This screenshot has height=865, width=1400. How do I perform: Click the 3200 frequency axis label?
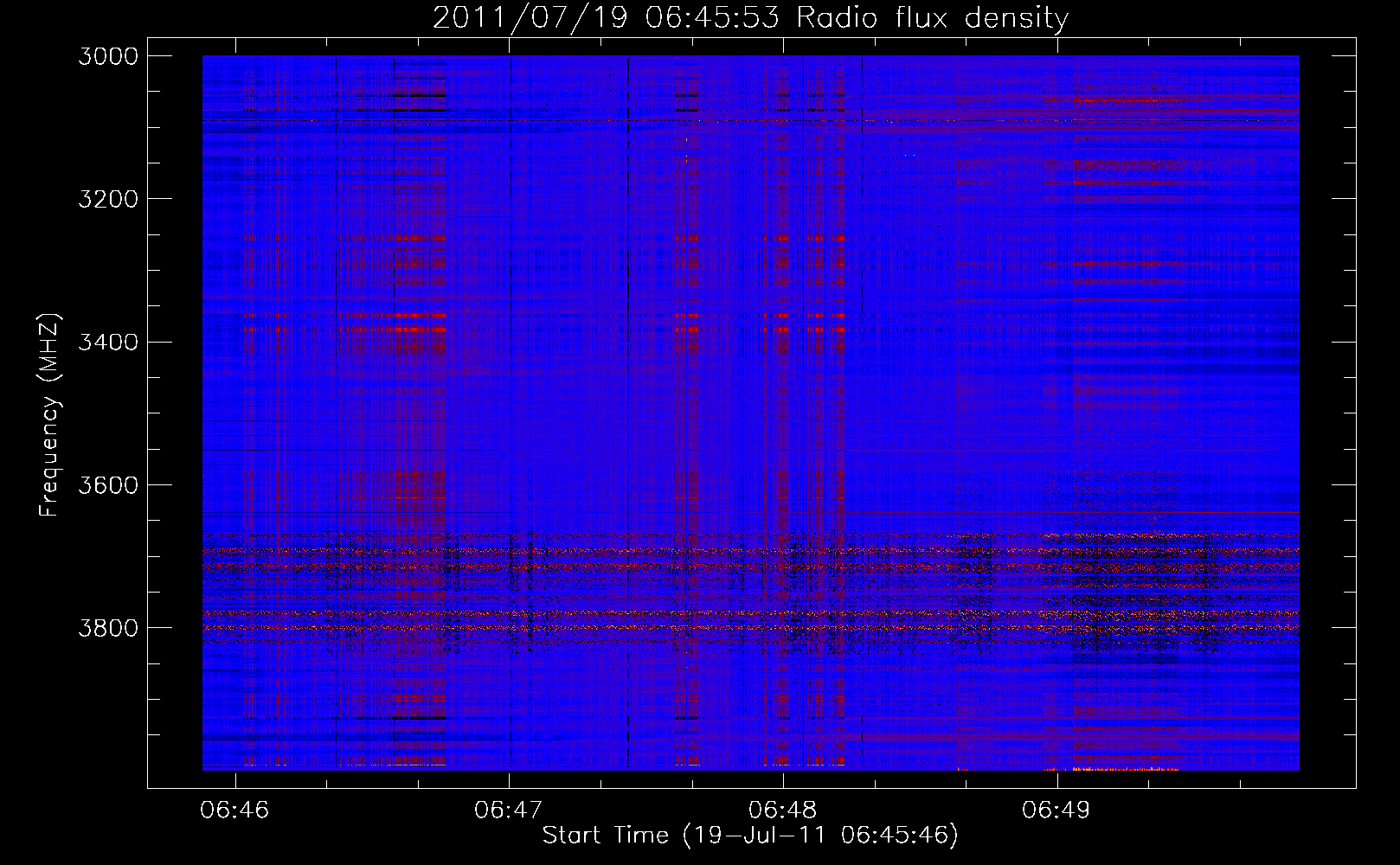108,199
